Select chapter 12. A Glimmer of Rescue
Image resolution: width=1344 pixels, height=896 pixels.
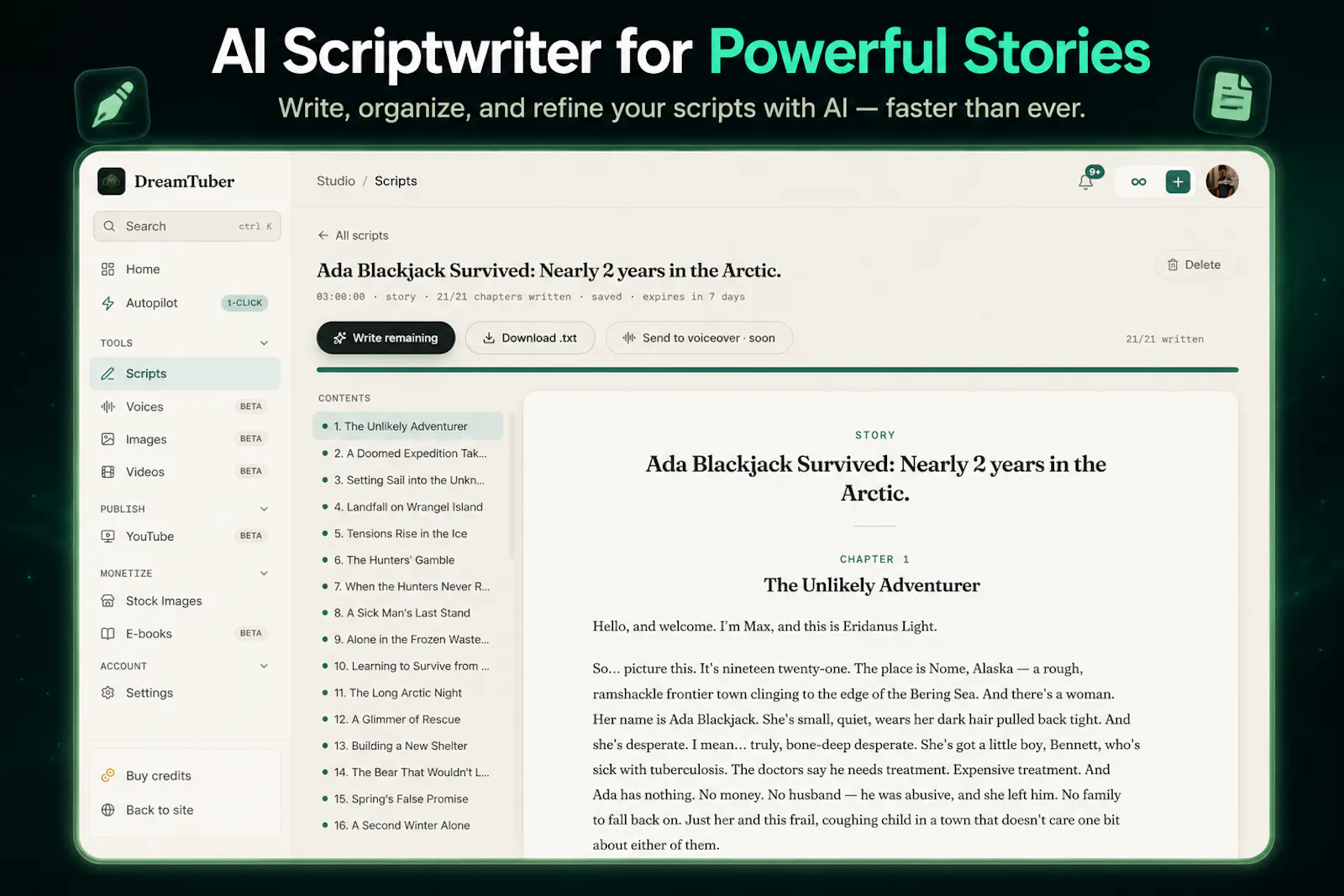[x=407, y=719]
